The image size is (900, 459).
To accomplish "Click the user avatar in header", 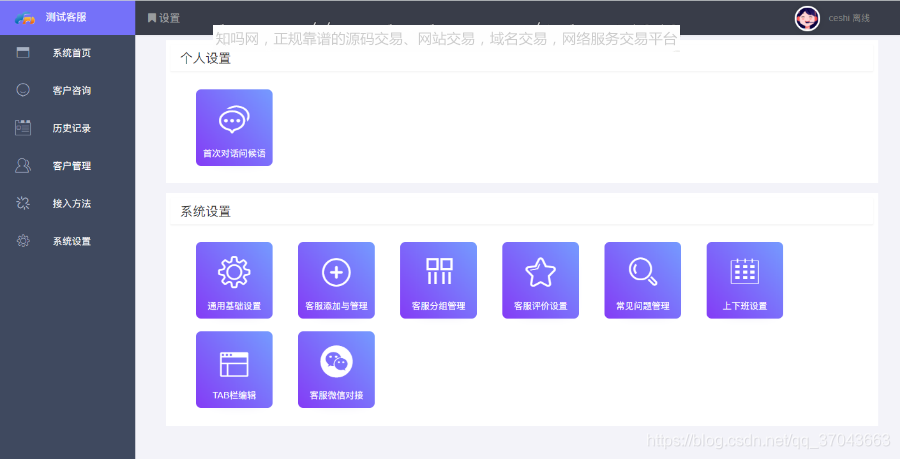I will [x=807, y=18].
